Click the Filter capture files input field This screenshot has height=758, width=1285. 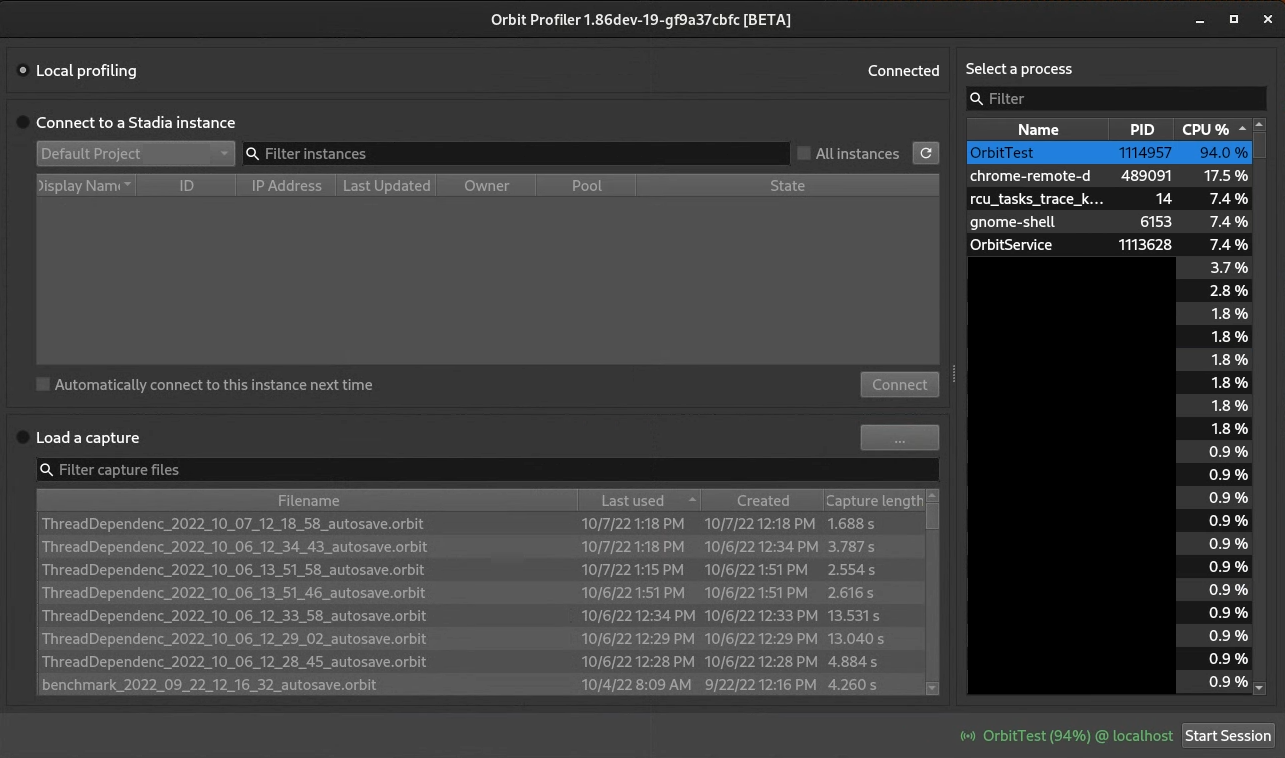click(x=488, y=470)
